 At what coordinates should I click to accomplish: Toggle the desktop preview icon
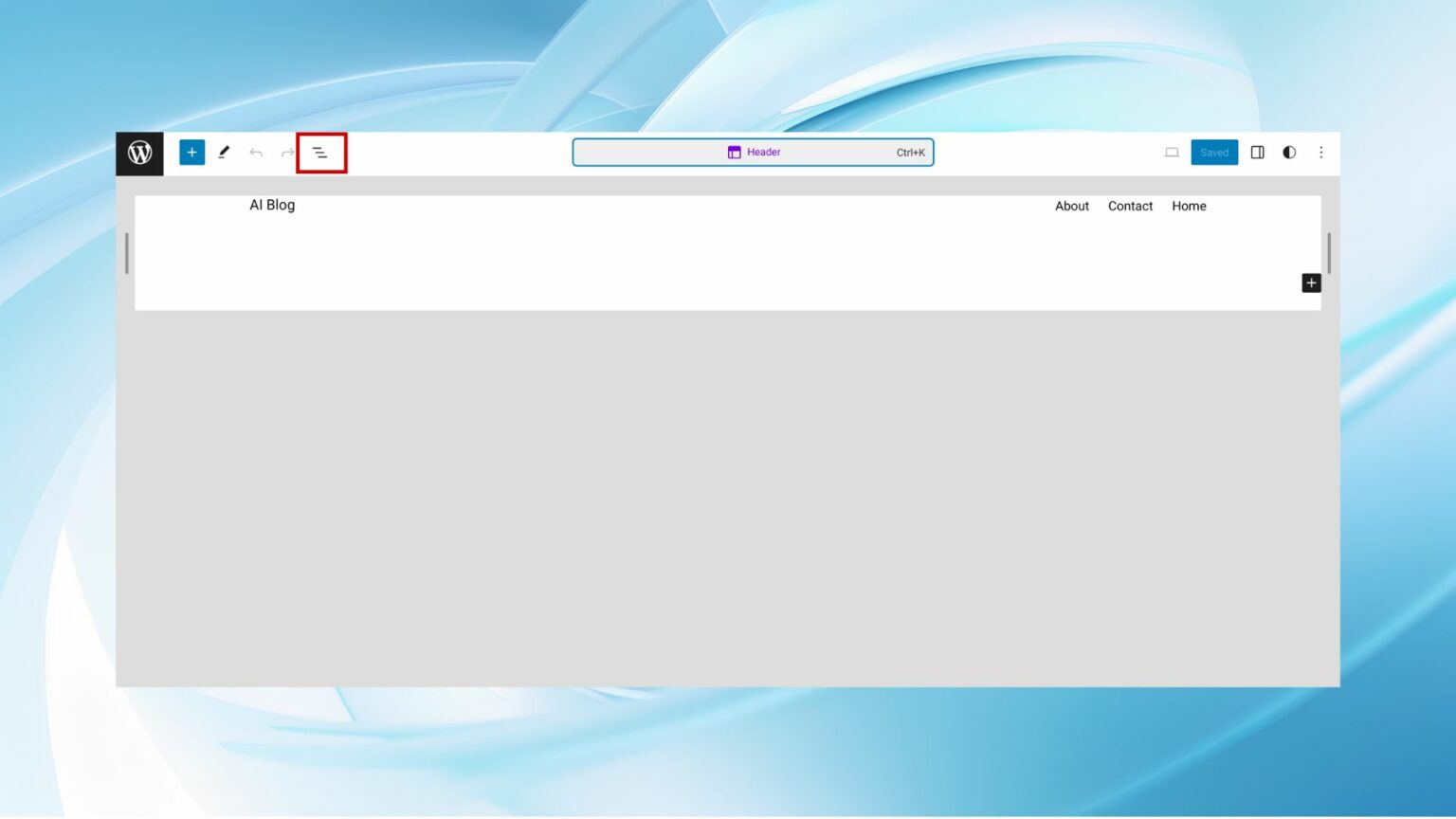tap(1172, 152)
